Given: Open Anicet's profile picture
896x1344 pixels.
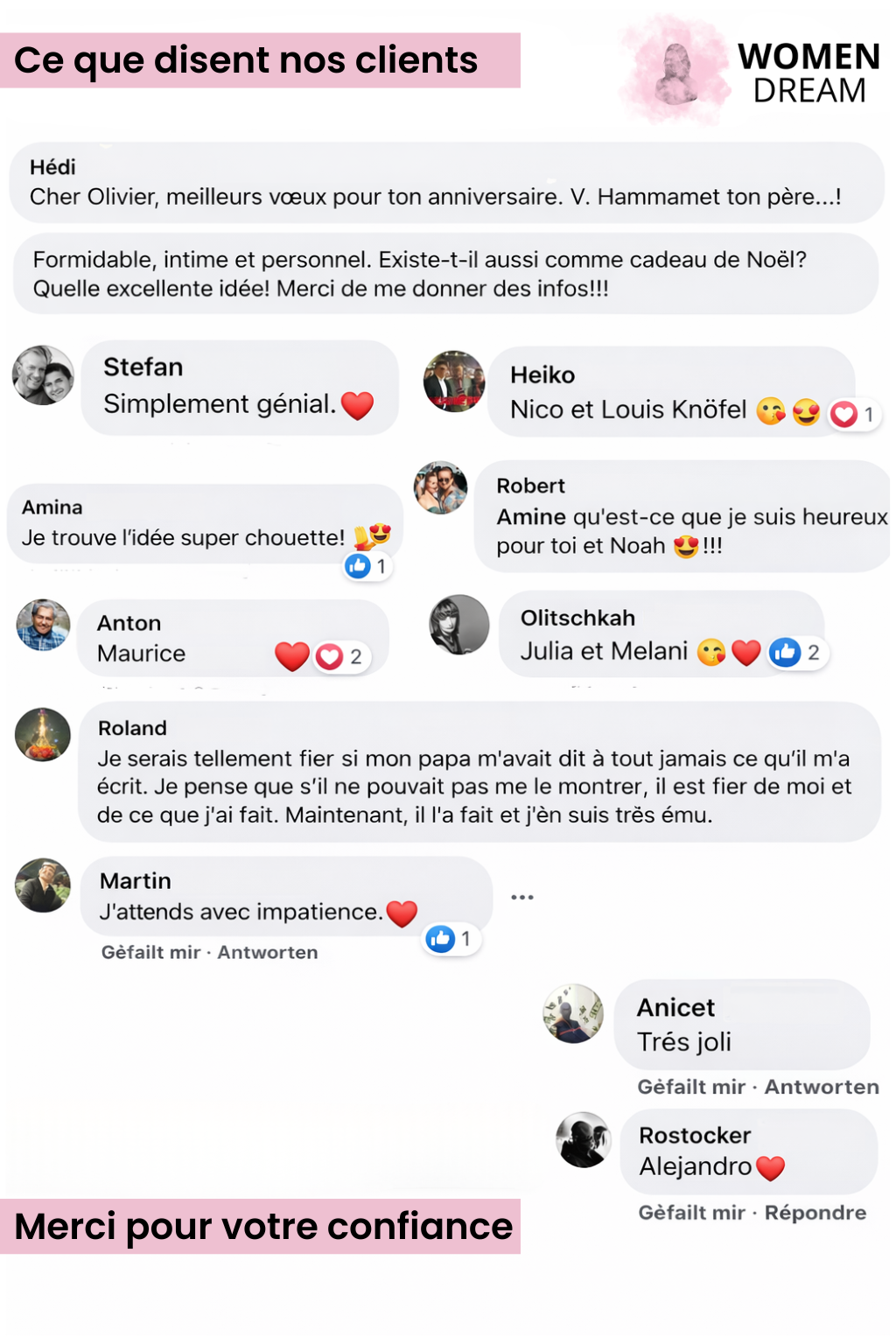Looking at the screenshot, I should (573, 1014).
